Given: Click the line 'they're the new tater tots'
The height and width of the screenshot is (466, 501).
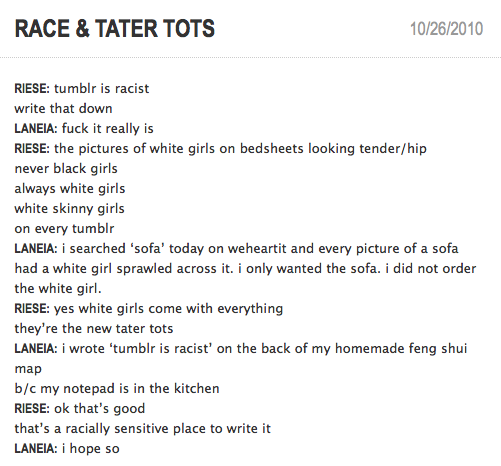Looking at the screenshot, I should pyautogui.click(x=94, y=329).
